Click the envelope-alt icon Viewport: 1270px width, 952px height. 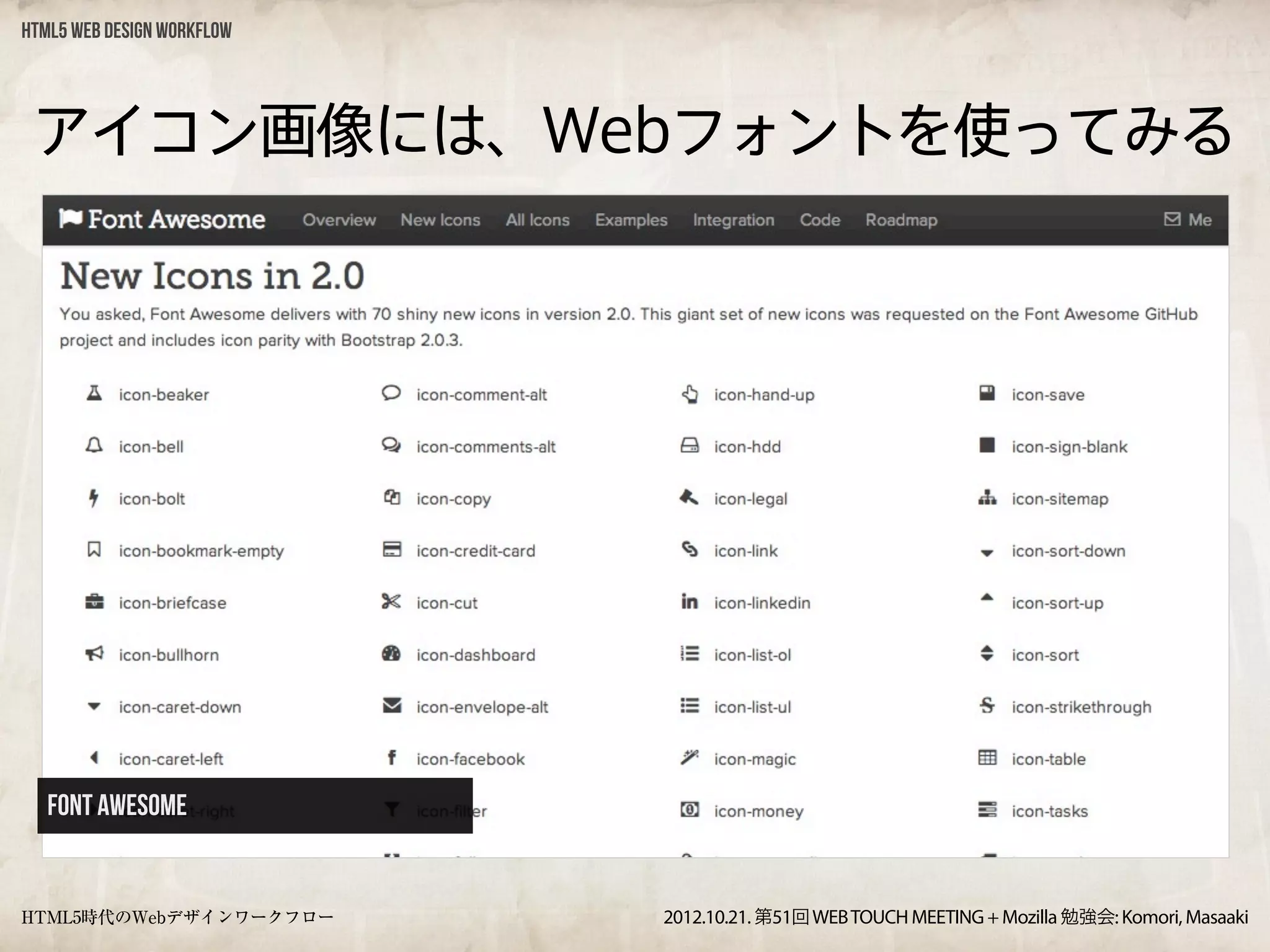click(392, 705)
